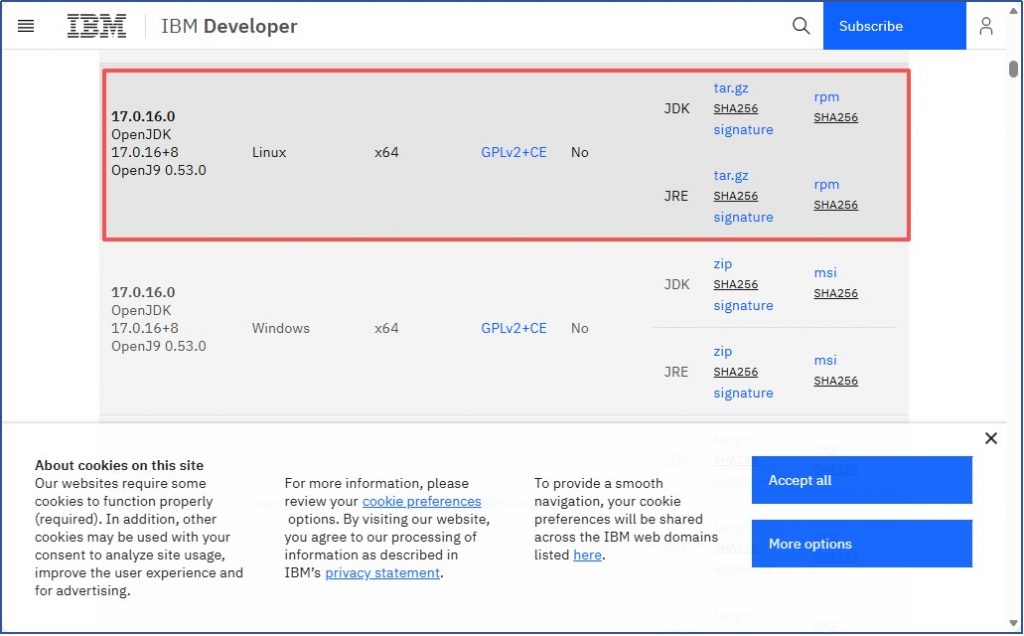Click the IBM Developer site title
The width and height of the screenshot is (1024, 636).
coord(229,26)
